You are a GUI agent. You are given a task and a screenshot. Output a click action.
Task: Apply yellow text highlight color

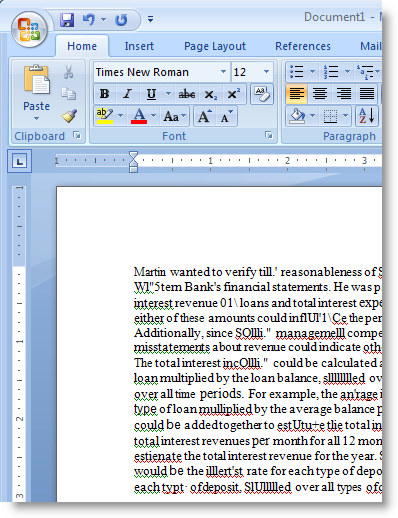pyautogui.click(x=105, y=116)
